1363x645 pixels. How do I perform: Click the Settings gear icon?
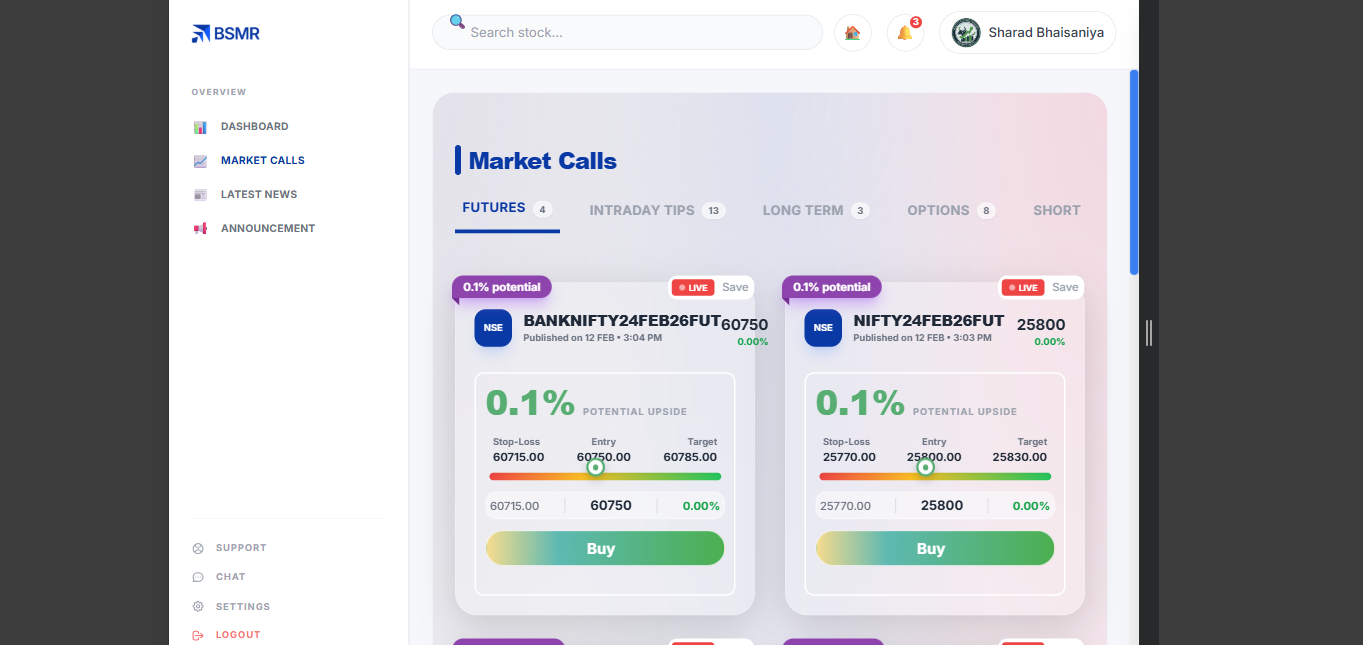(x=198, y=607)
